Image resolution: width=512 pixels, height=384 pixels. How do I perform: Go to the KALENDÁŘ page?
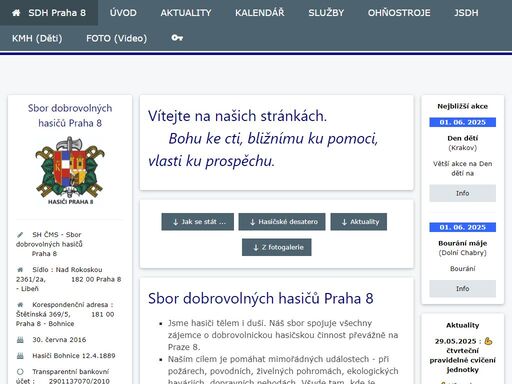pos(260,13)
